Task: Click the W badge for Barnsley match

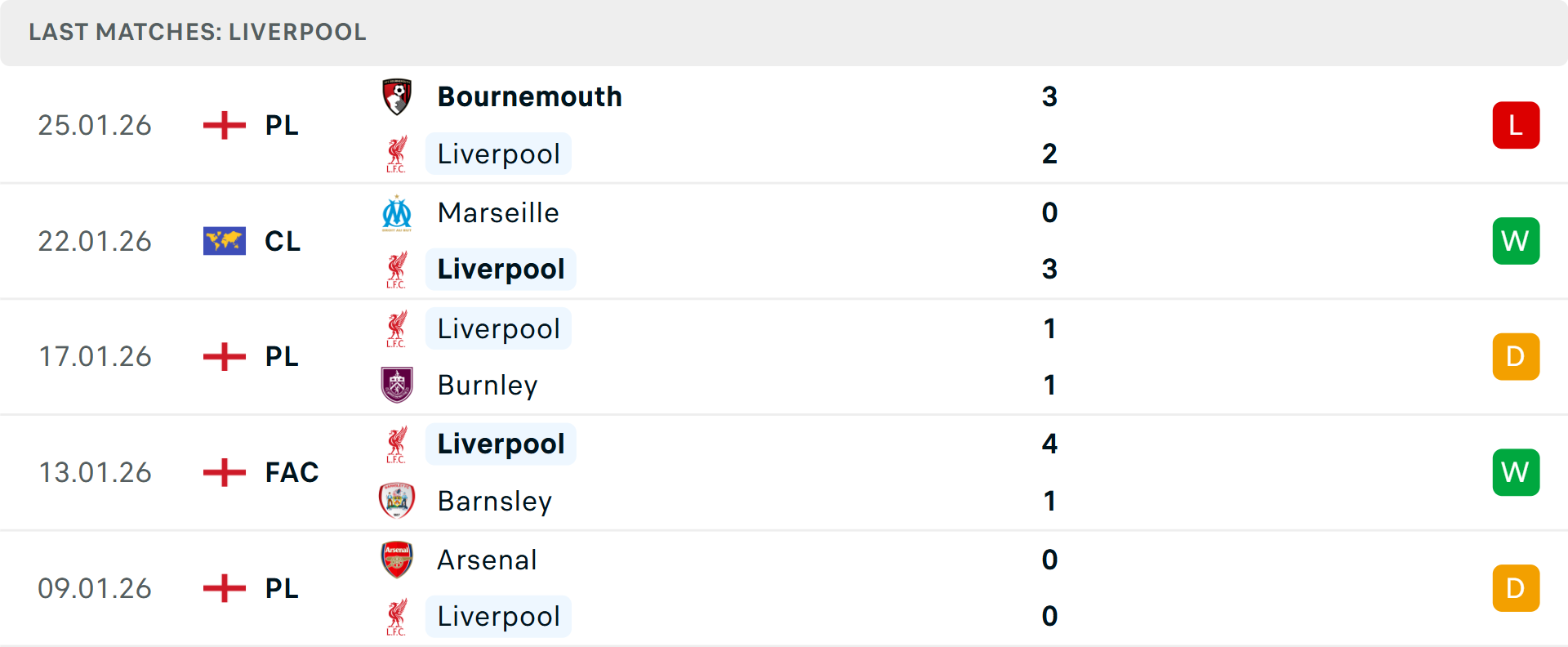Action: tap(1516, 472)
